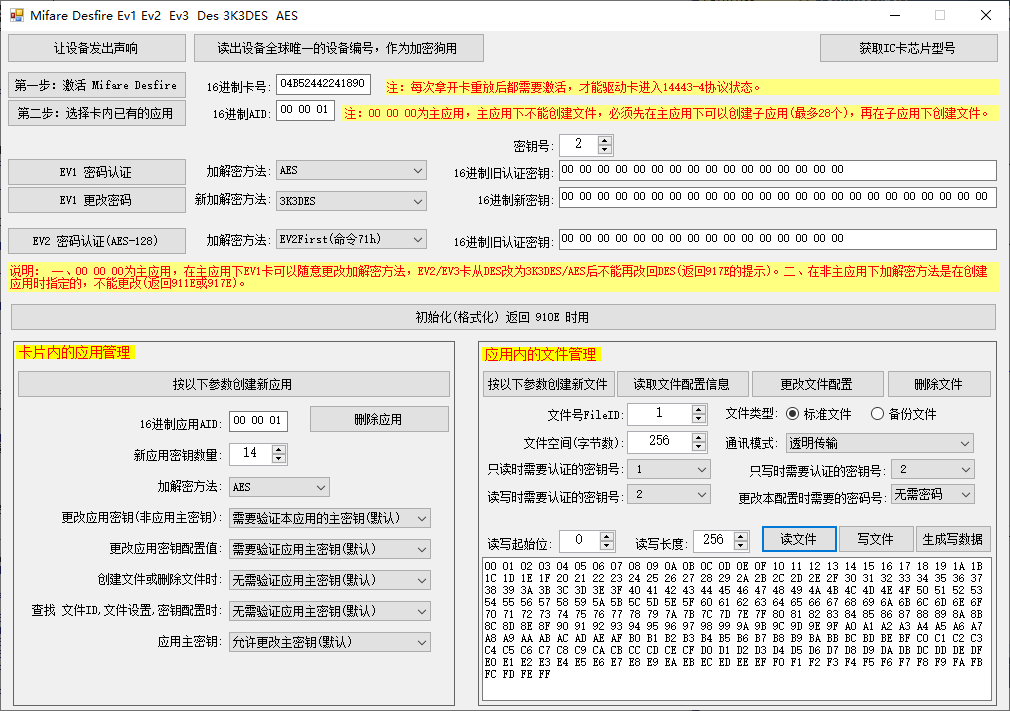
Task: Click 删除应用 button
Action: [379, 419]
